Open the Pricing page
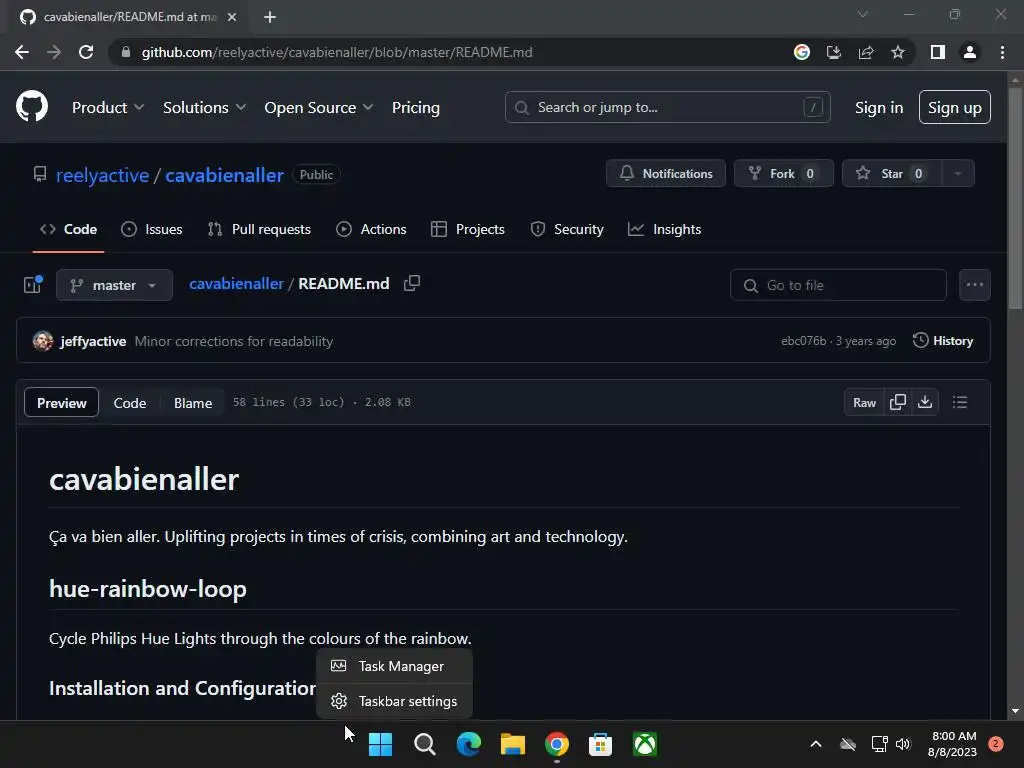 (415, 107)
